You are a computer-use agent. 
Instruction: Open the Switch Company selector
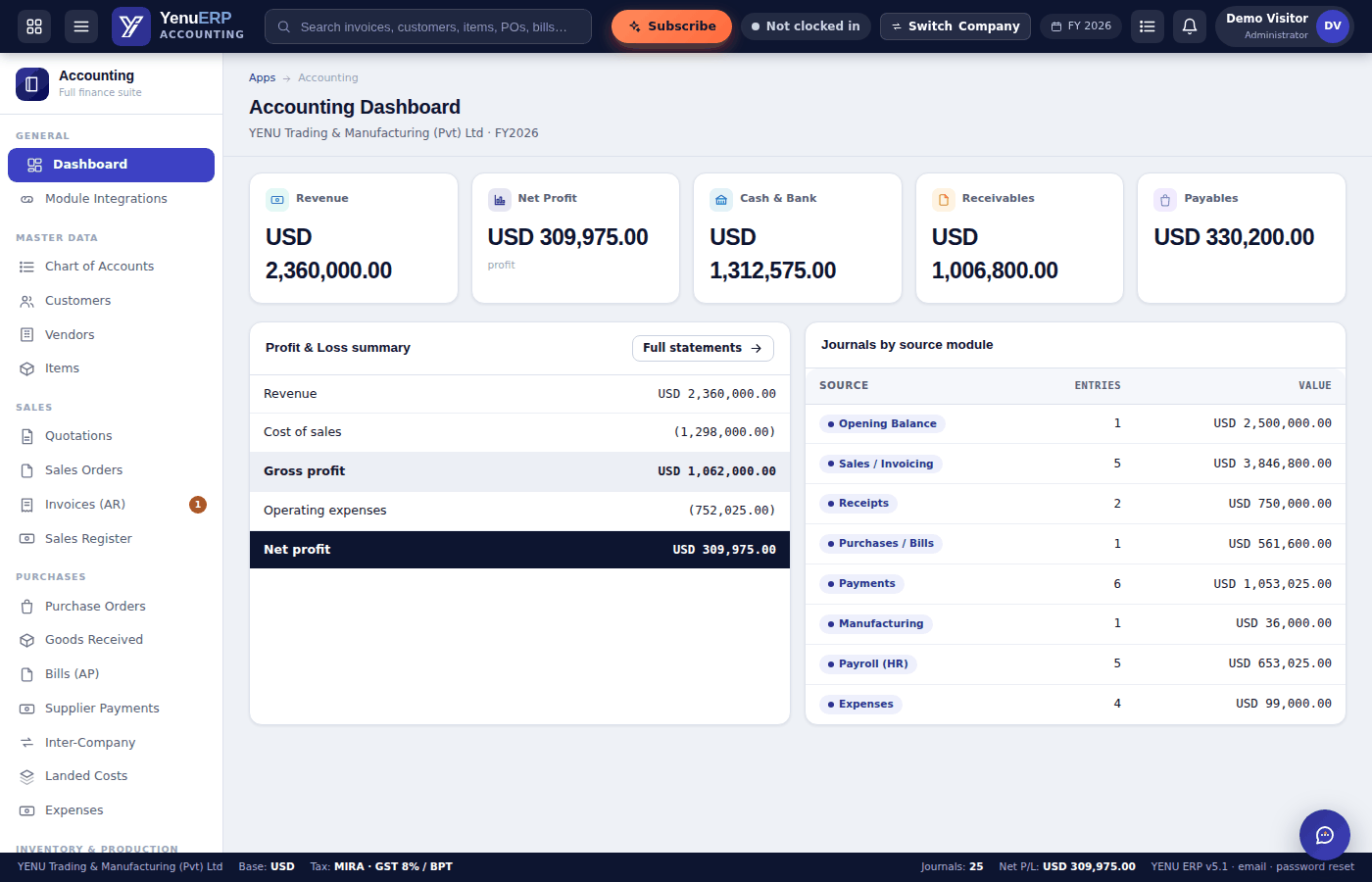click(955, 26)
